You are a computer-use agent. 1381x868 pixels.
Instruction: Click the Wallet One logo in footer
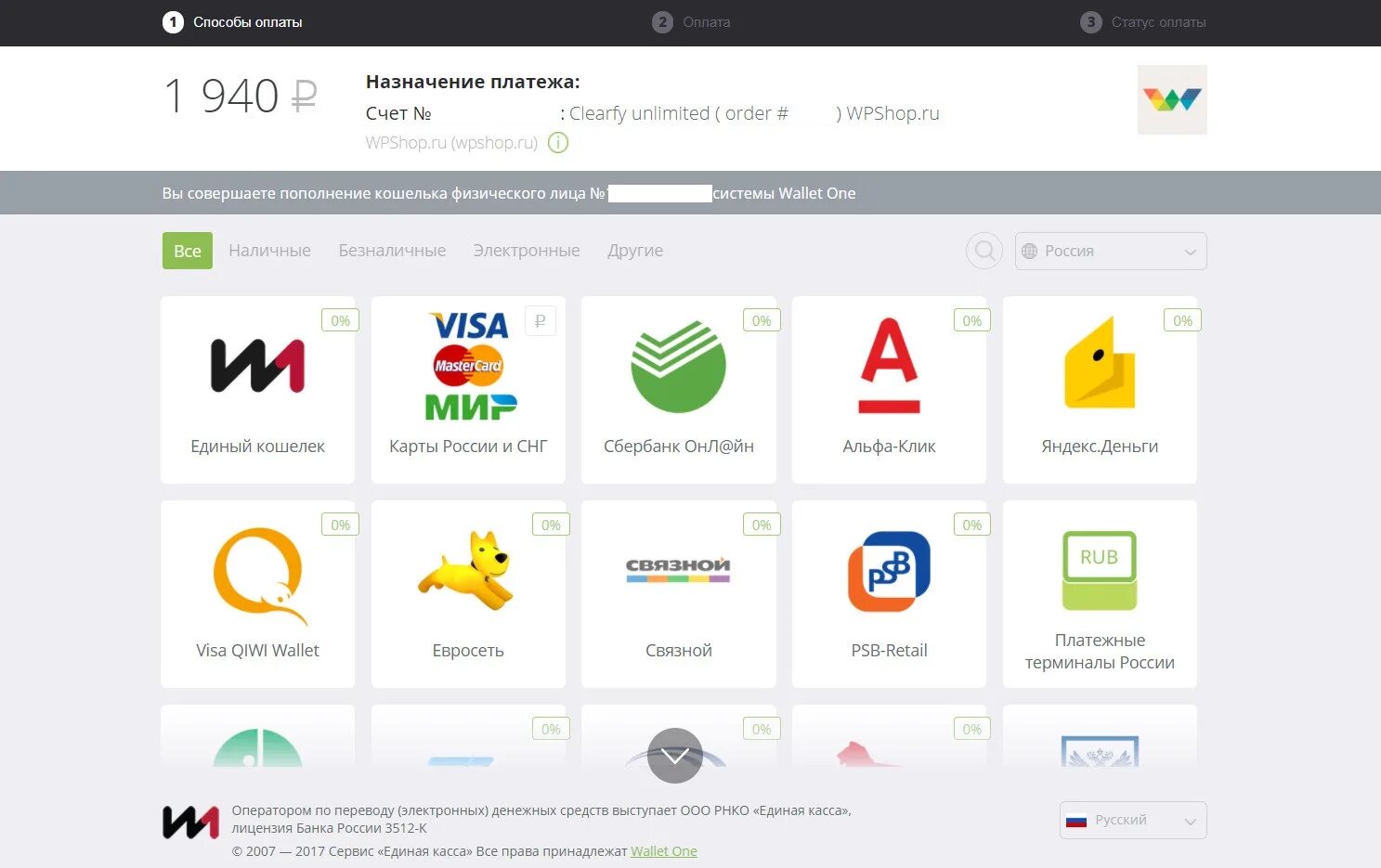coord(190,822)
